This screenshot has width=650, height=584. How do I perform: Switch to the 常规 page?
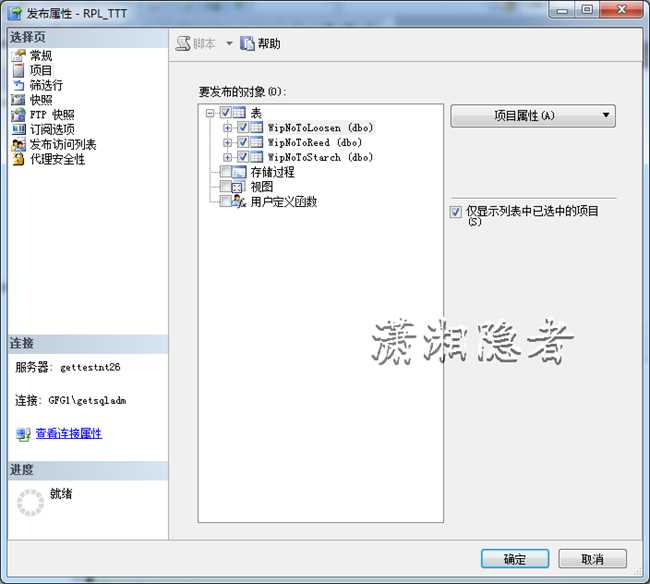pyautogui.click(x=41, y=56)
